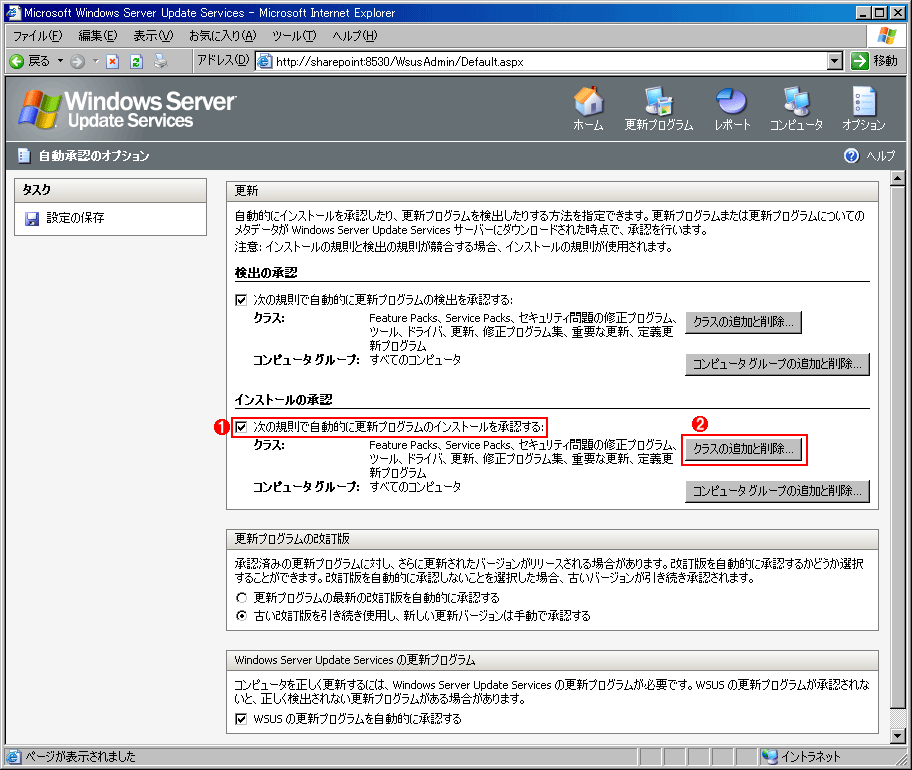This screenshot has width=912, height=770.
Task: Click the イントラネット zone icon in status bar
Action: [x=770, y=756]
